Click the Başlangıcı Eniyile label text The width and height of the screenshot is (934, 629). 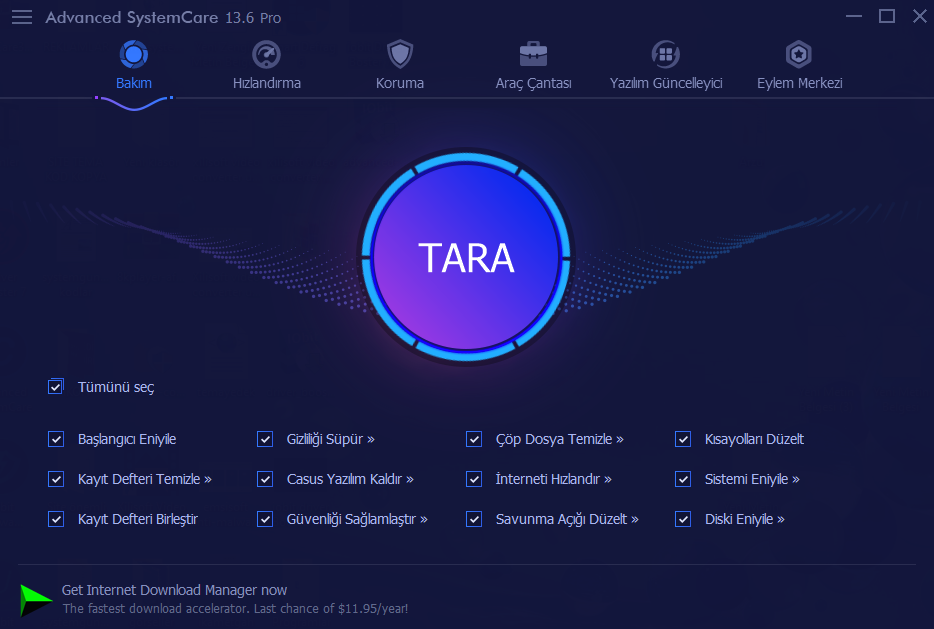127,440
